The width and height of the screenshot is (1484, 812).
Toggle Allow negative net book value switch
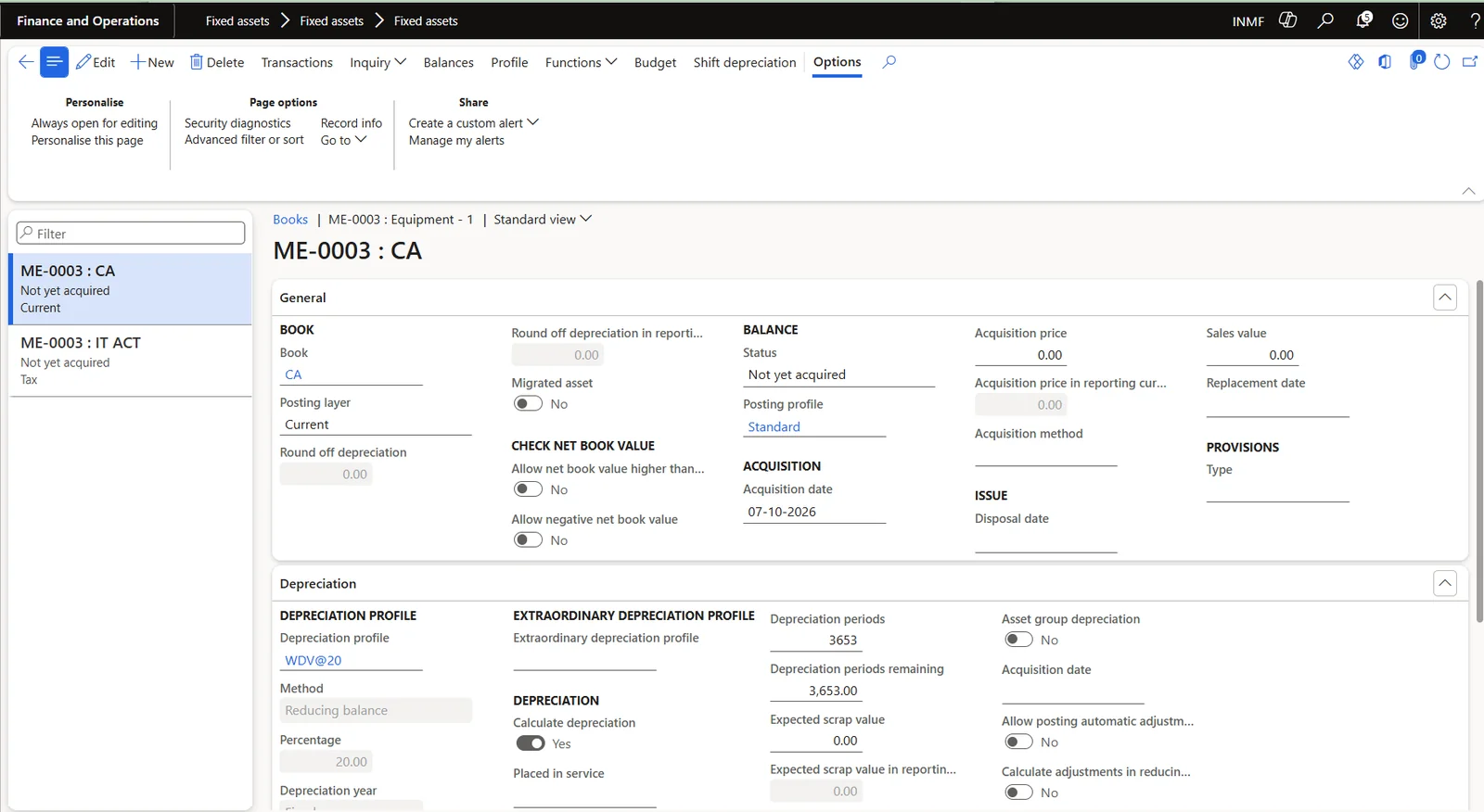pyautogui.click(x=529, y=539)
